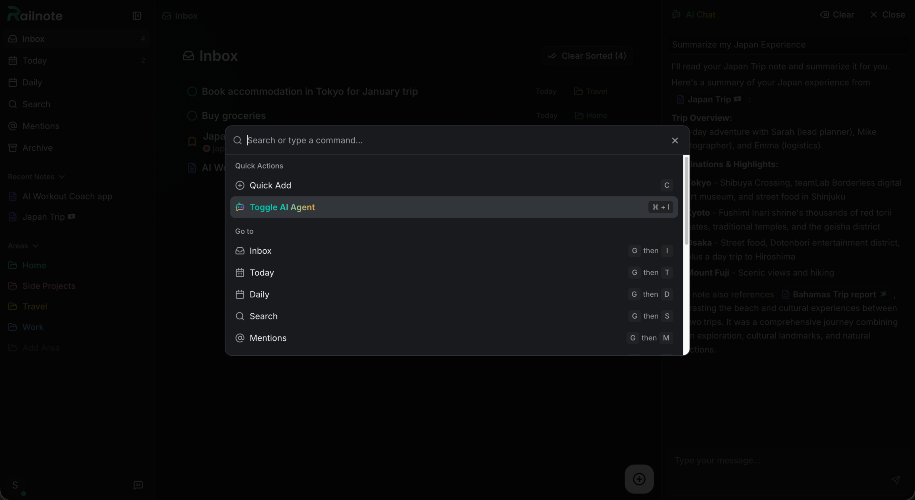915x500 pixels.
Task: Open Inbox in the left sidebar
Action: (76, 39)
